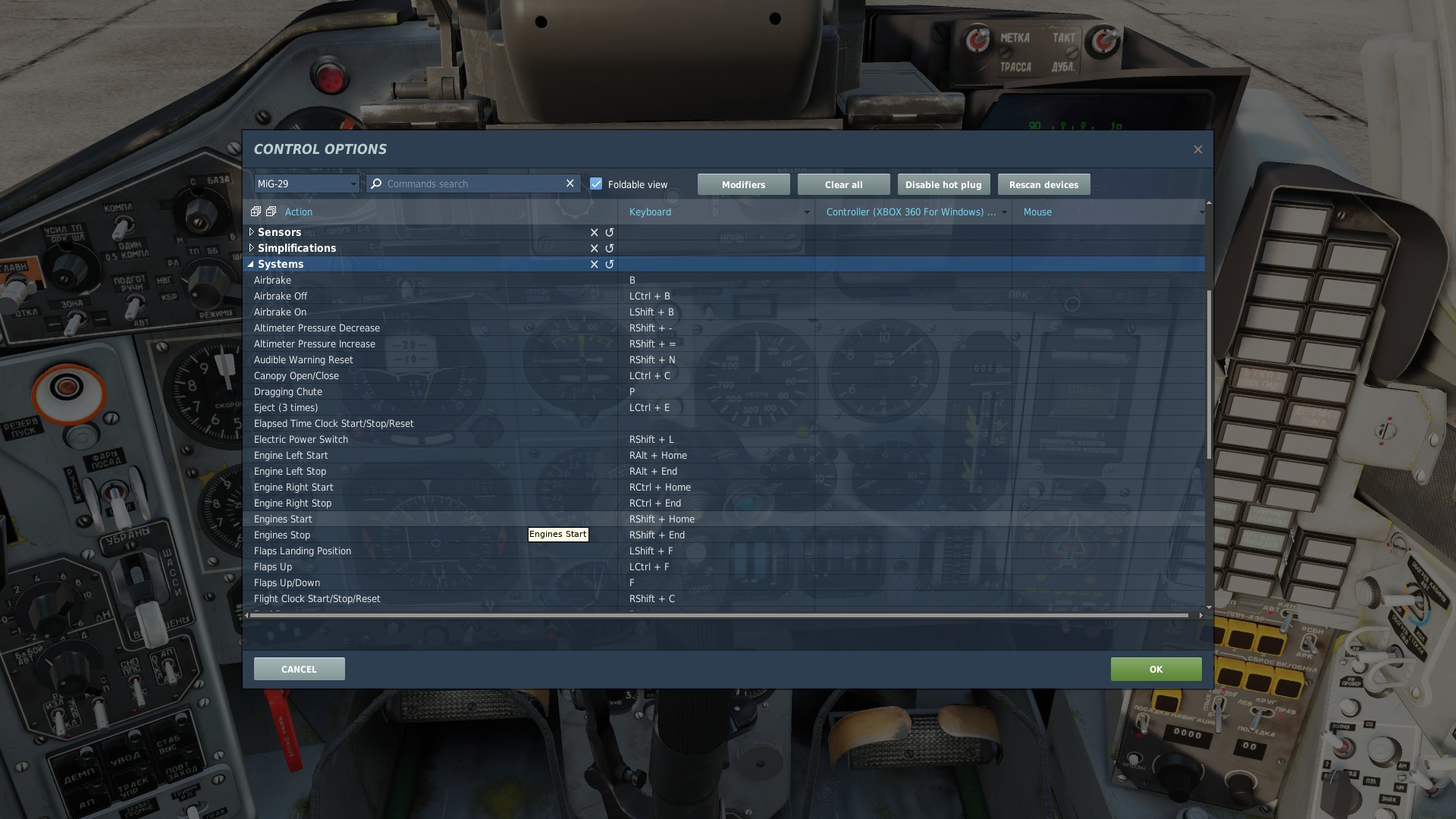Select Altimeter Pressure Increase row
The height and width of the screenshot is (819, 1456).
723,344
